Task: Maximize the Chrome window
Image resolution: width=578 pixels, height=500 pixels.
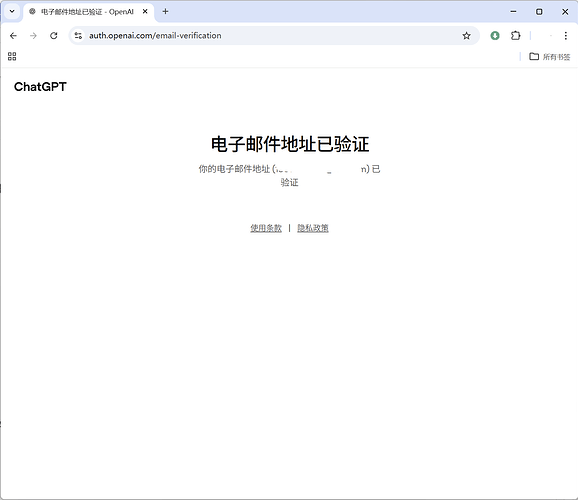Action: click(539, 12)
